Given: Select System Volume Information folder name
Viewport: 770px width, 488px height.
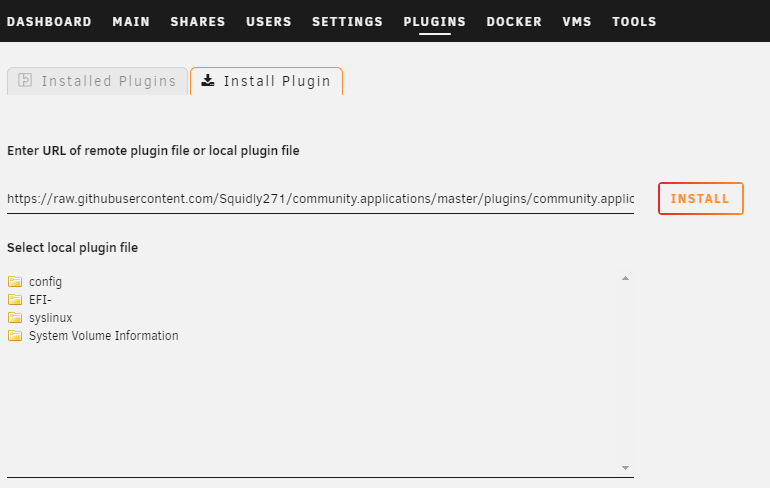Looking at the screenshot, I should coord(104,336).
